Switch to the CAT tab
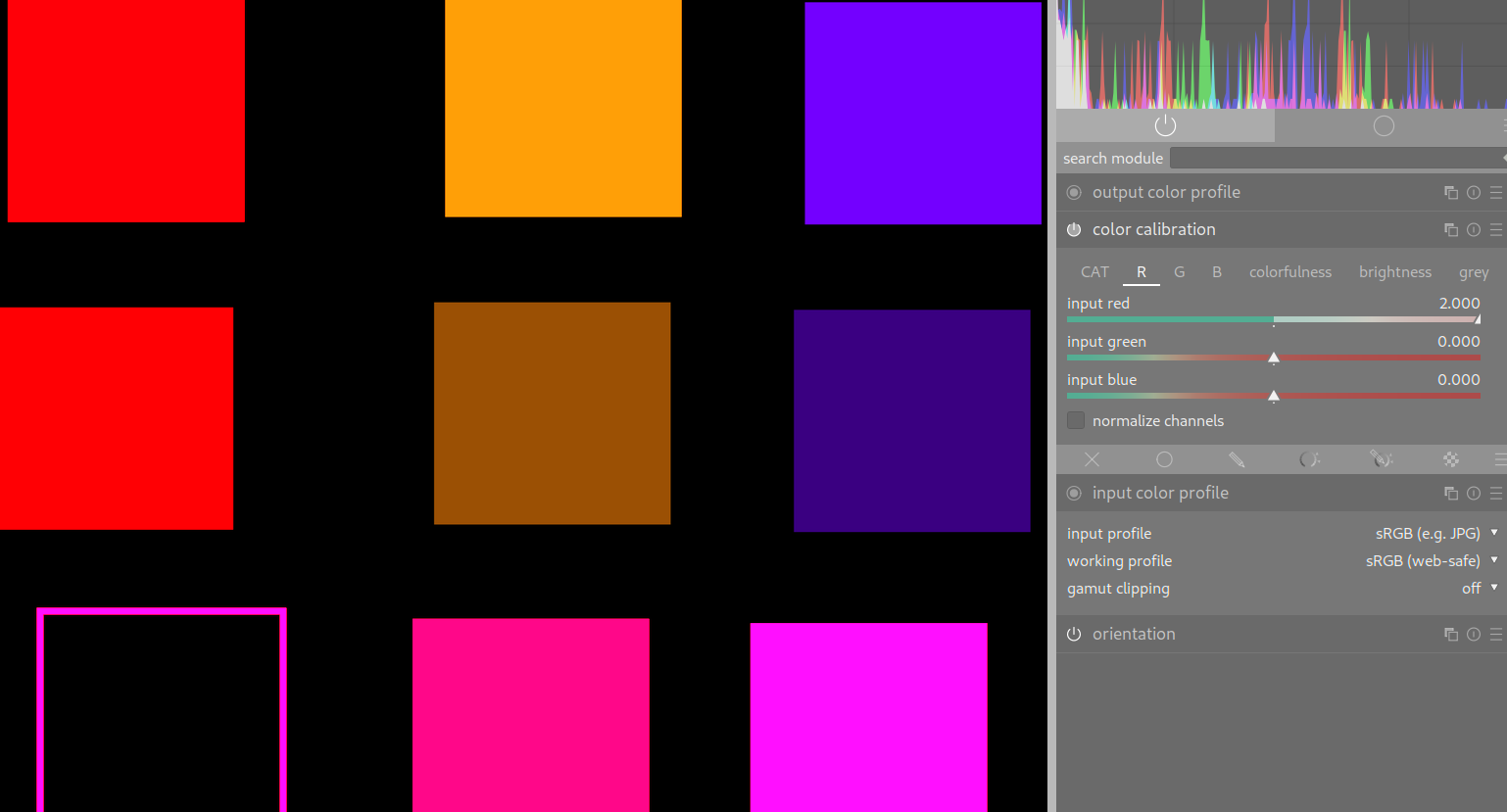1507x812 pixels. point(1094,272)
